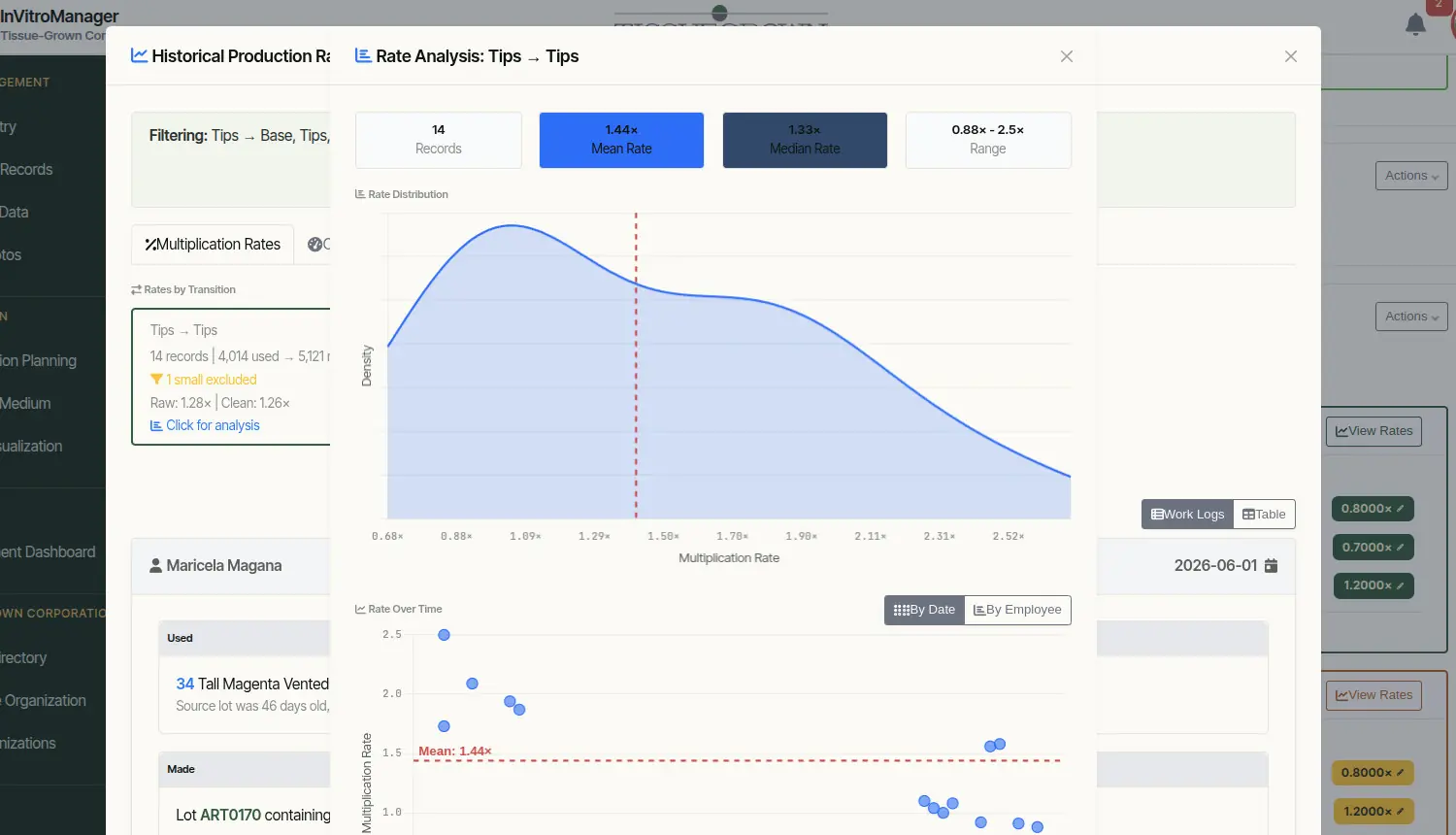This screenshot has width=1456, height=835.
Task: Open the Multiplication Rates tab
Action: pos(213,245)
